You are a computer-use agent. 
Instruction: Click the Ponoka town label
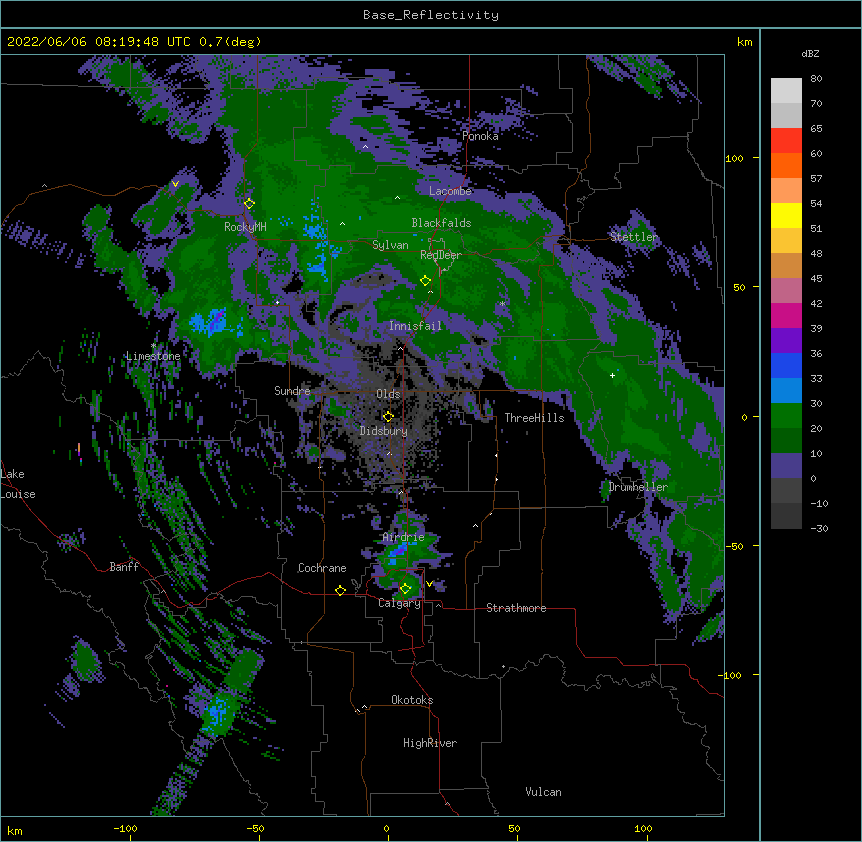pos(480,136)
